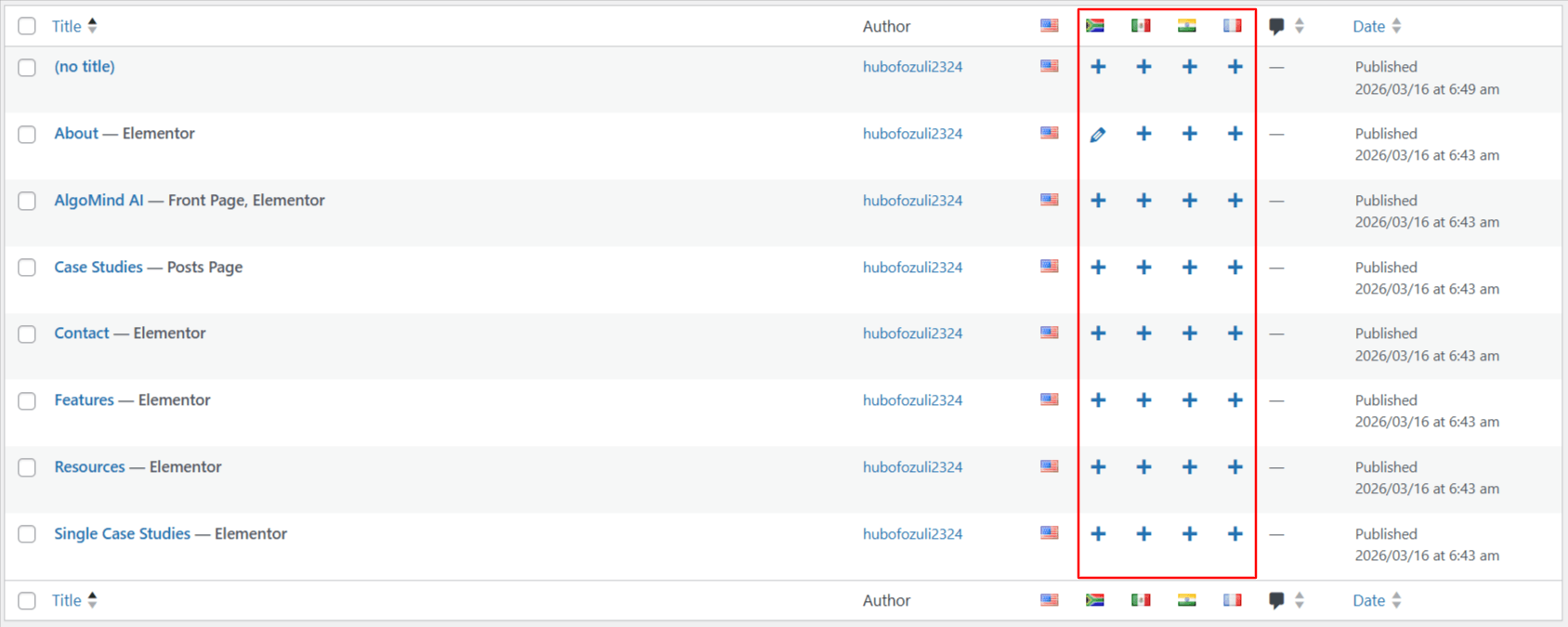Click the comments sort arrows in the footer

[1300, 601]
